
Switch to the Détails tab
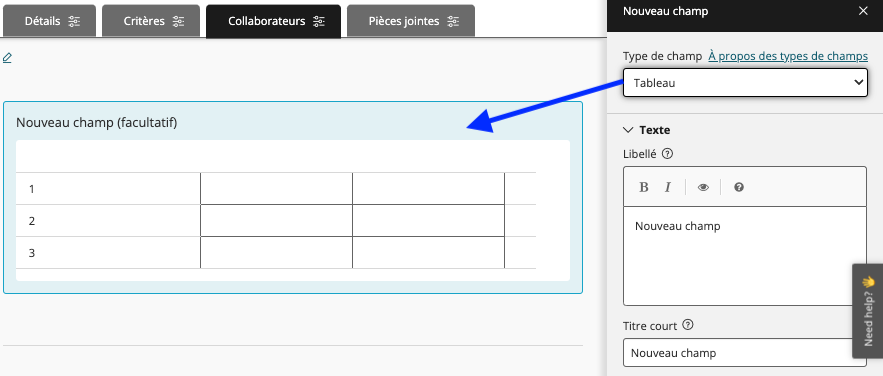50,21
